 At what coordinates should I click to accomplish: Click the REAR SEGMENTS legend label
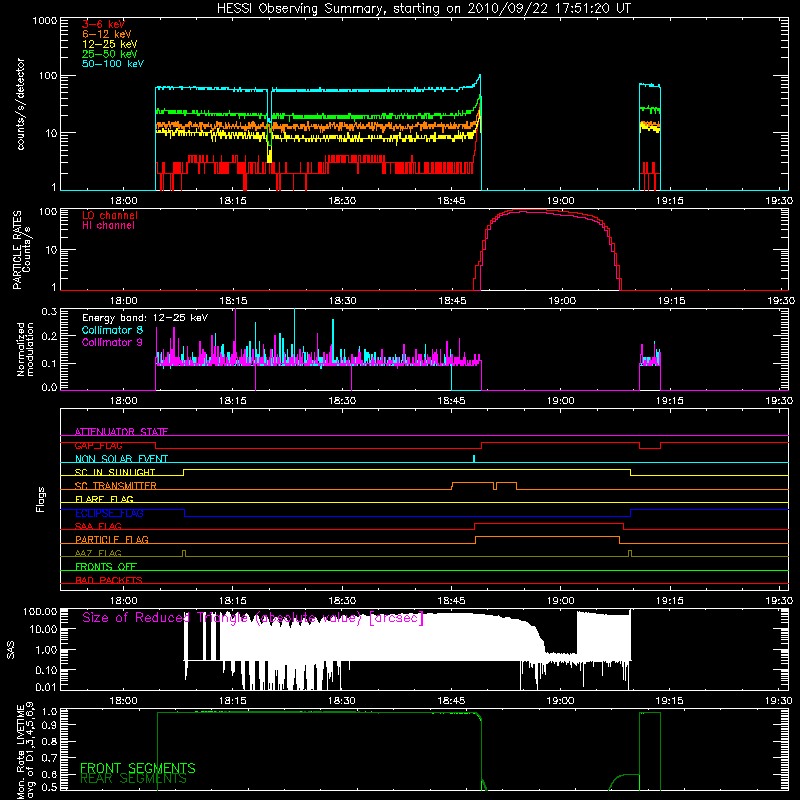tap(133, 779)
